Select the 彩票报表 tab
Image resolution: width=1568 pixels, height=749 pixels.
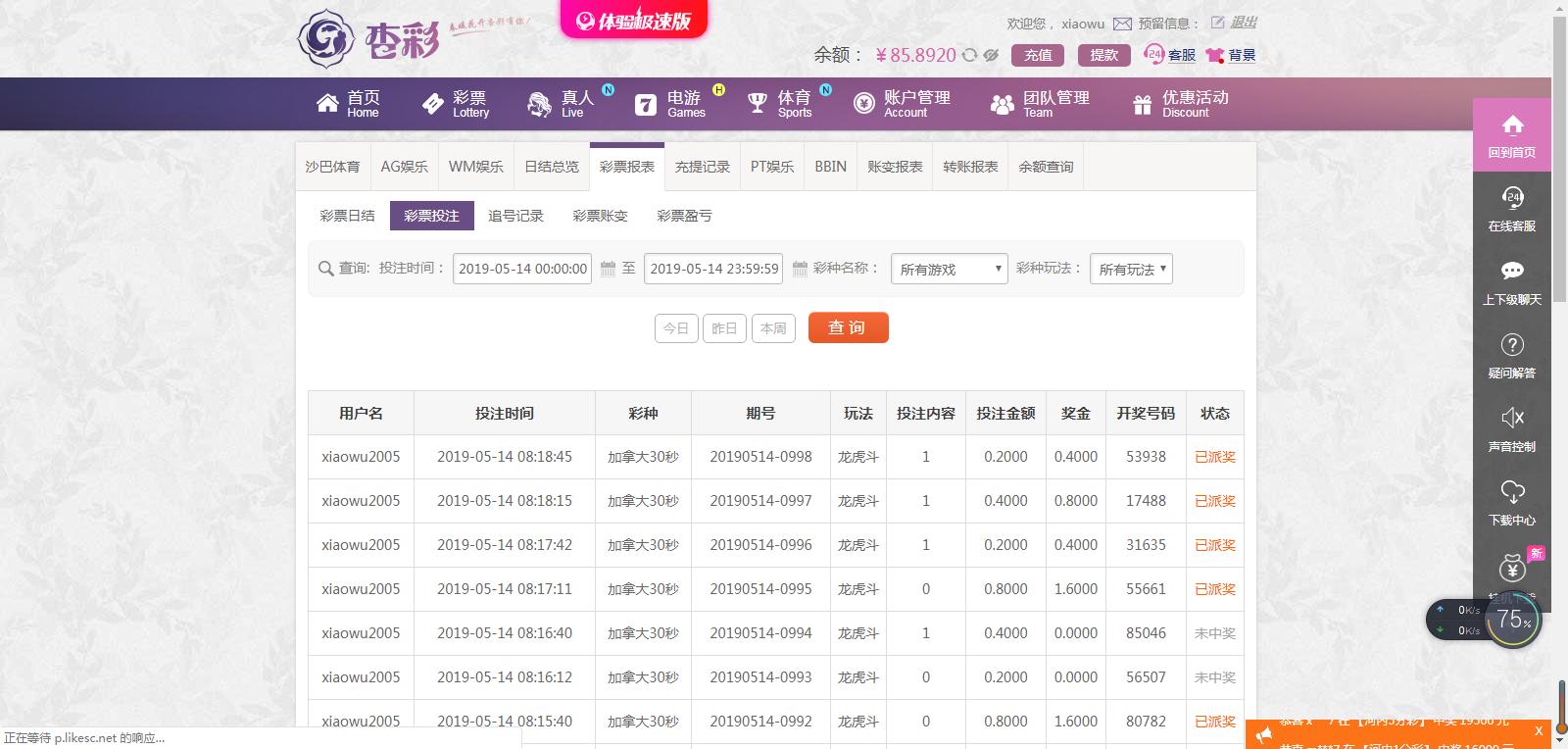point(626,167)
